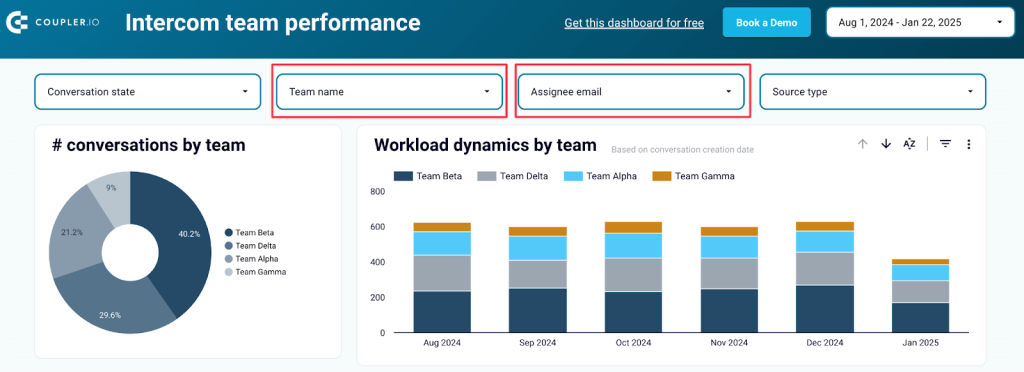Click the # conversations by team heading
Image resolution: width=1024 pixels, height=372 pixels.
click(149, 145)
